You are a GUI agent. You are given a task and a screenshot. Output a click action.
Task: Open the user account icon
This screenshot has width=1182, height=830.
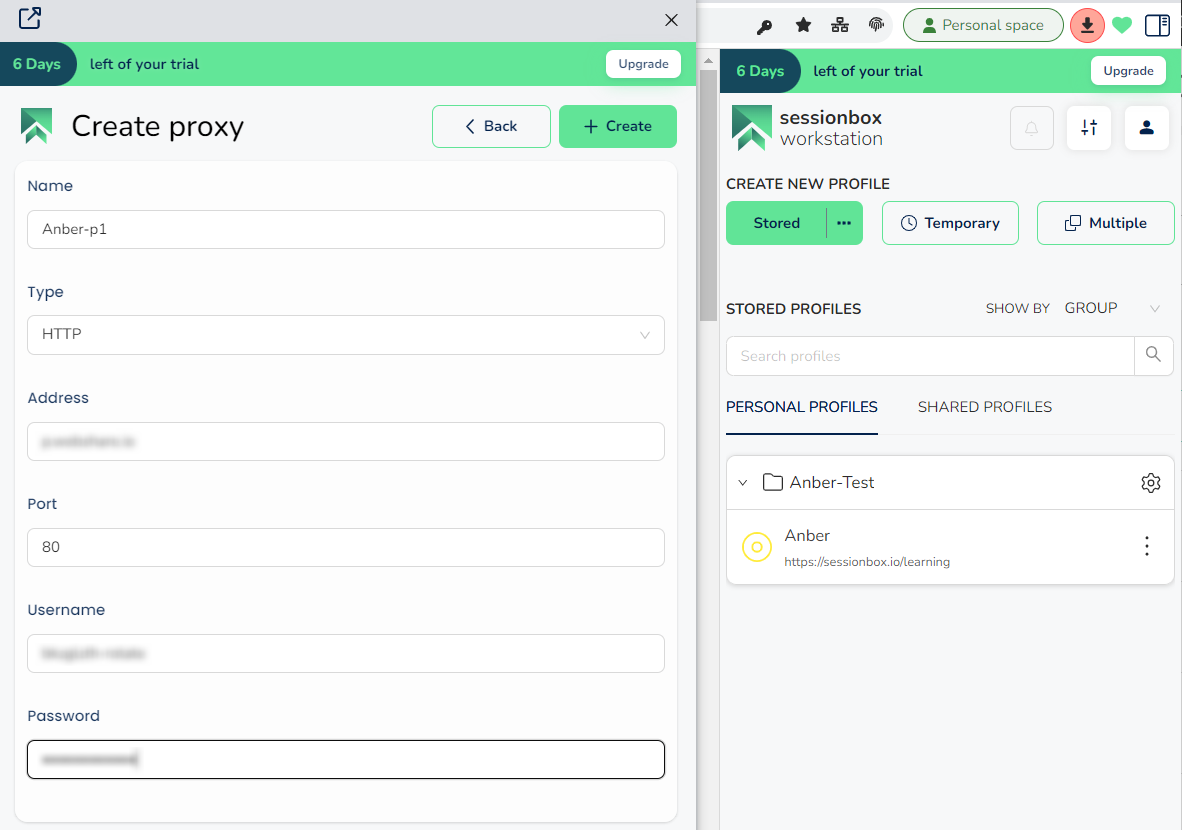click(x=1147, y=128)
